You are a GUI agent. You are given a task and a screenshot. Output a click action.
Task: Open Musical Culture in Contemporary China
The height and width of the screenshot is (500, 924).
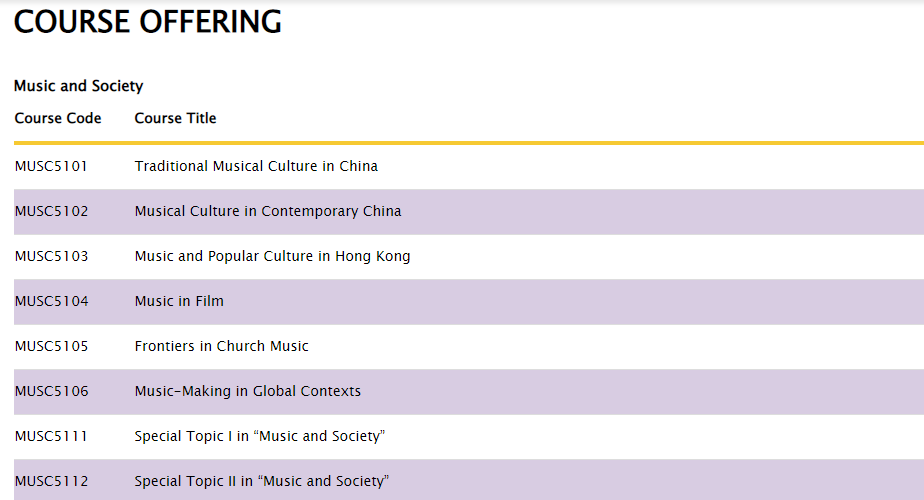tap(268, 211)
